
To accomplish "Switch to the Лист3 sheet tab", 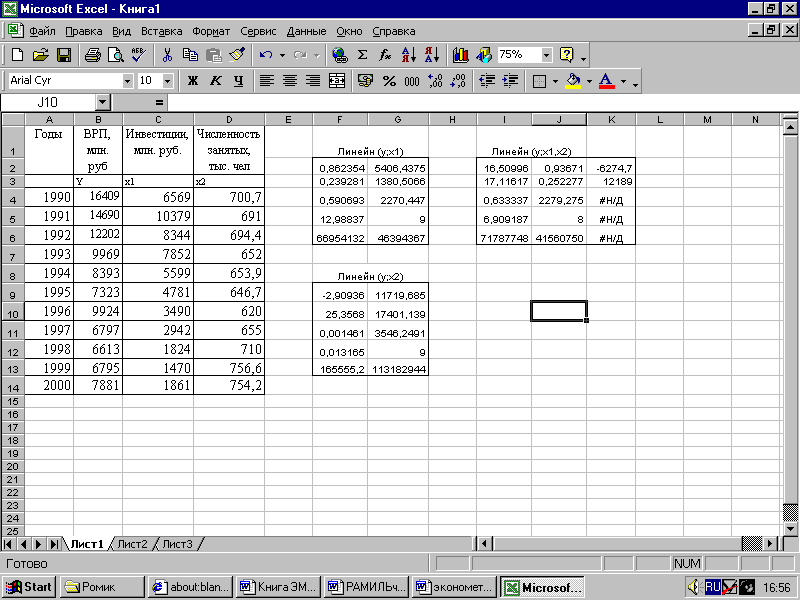I will (178, 544).
